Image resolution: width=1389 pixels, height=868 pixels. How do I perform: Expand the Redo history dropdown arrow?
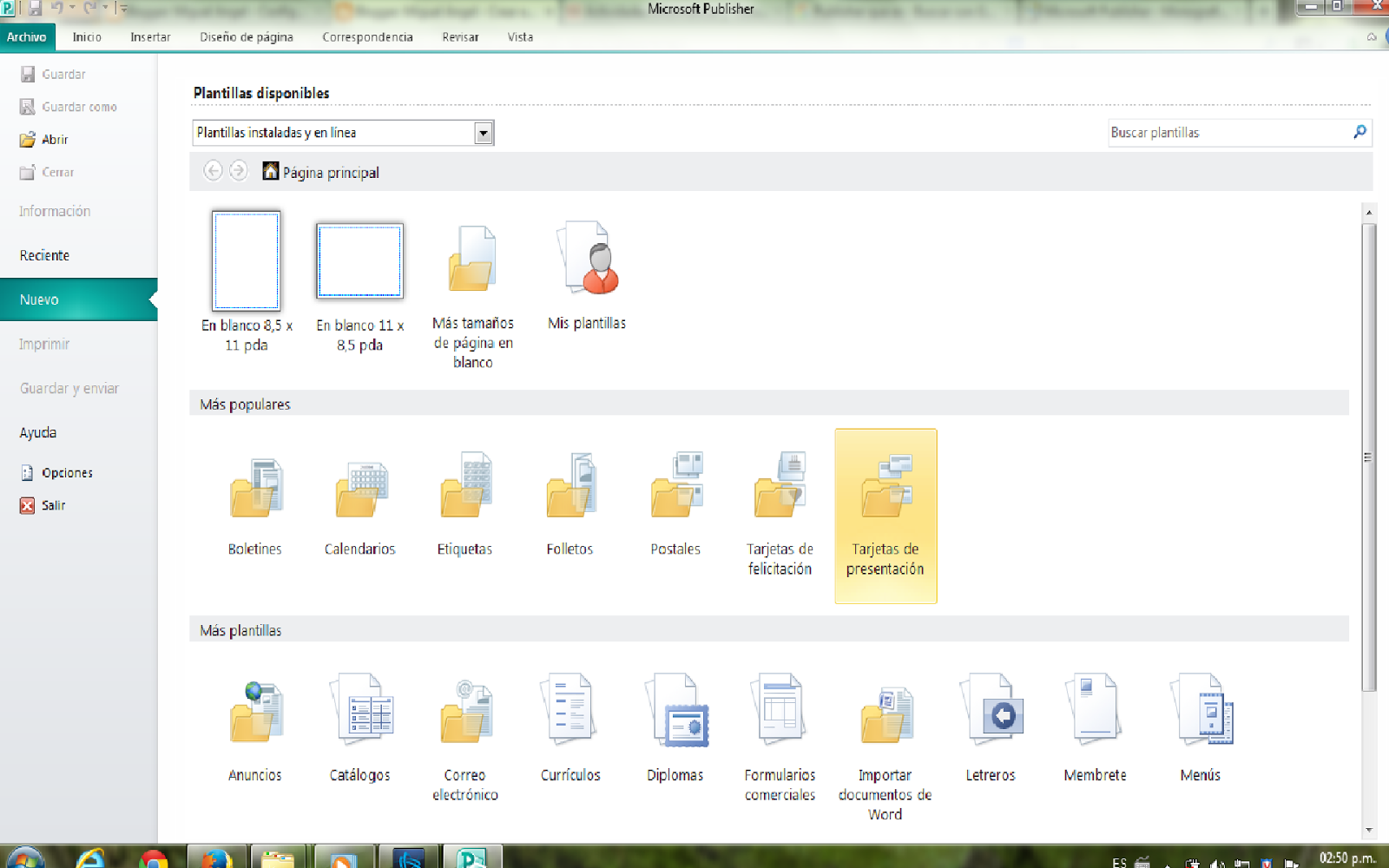tap(105, 8)
